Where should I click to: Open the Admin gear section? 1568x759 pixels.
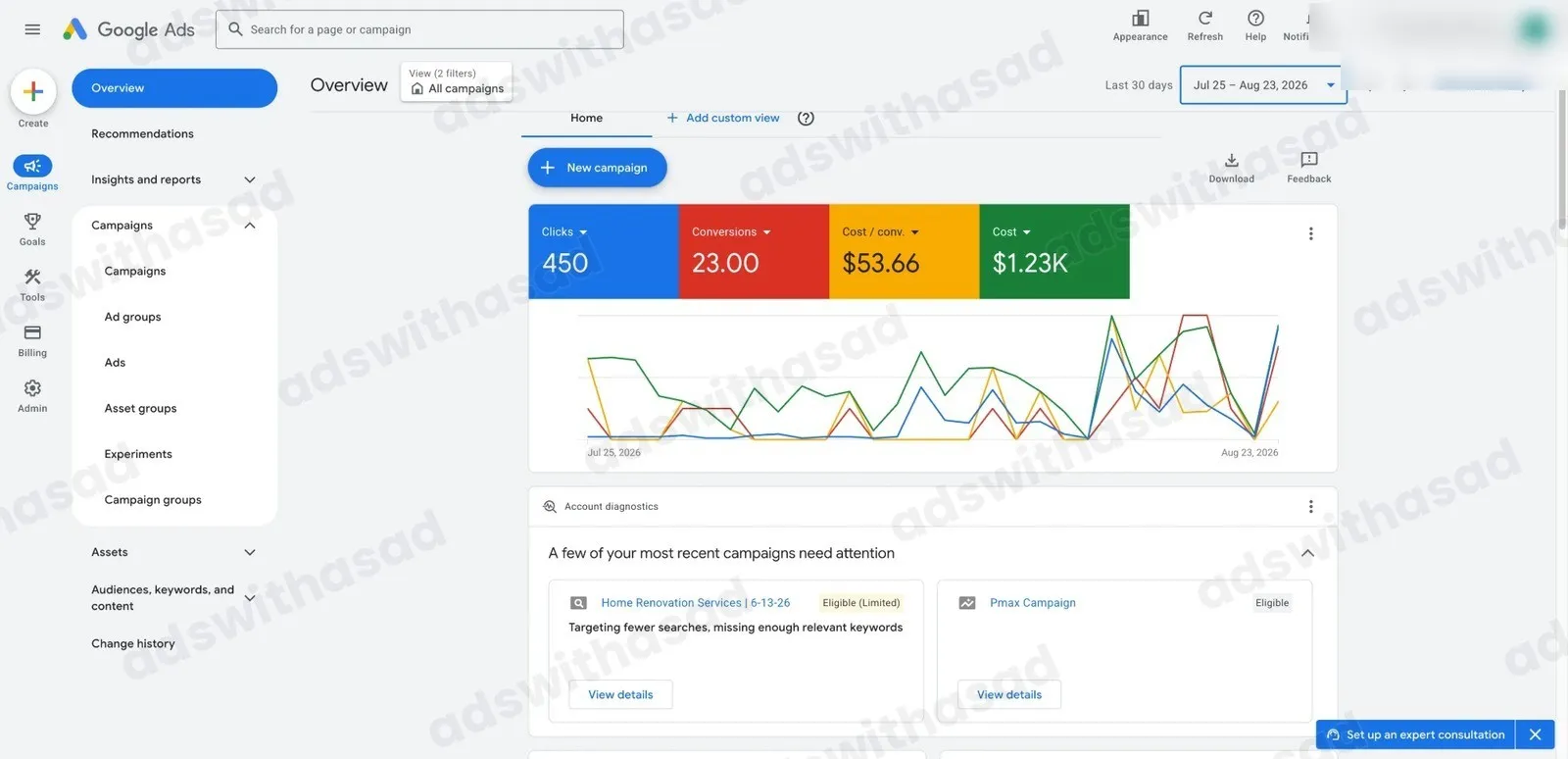click(x=32, y=395)
